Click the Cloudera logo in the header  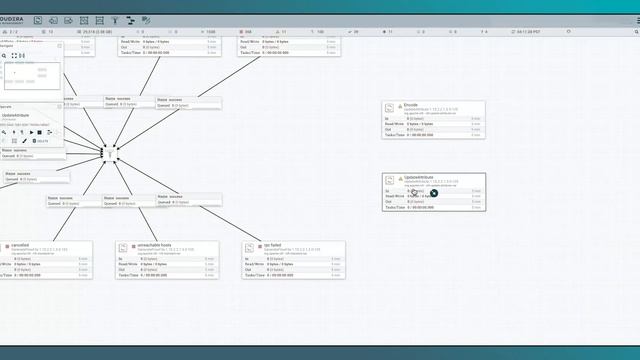(x=11, y=20)
